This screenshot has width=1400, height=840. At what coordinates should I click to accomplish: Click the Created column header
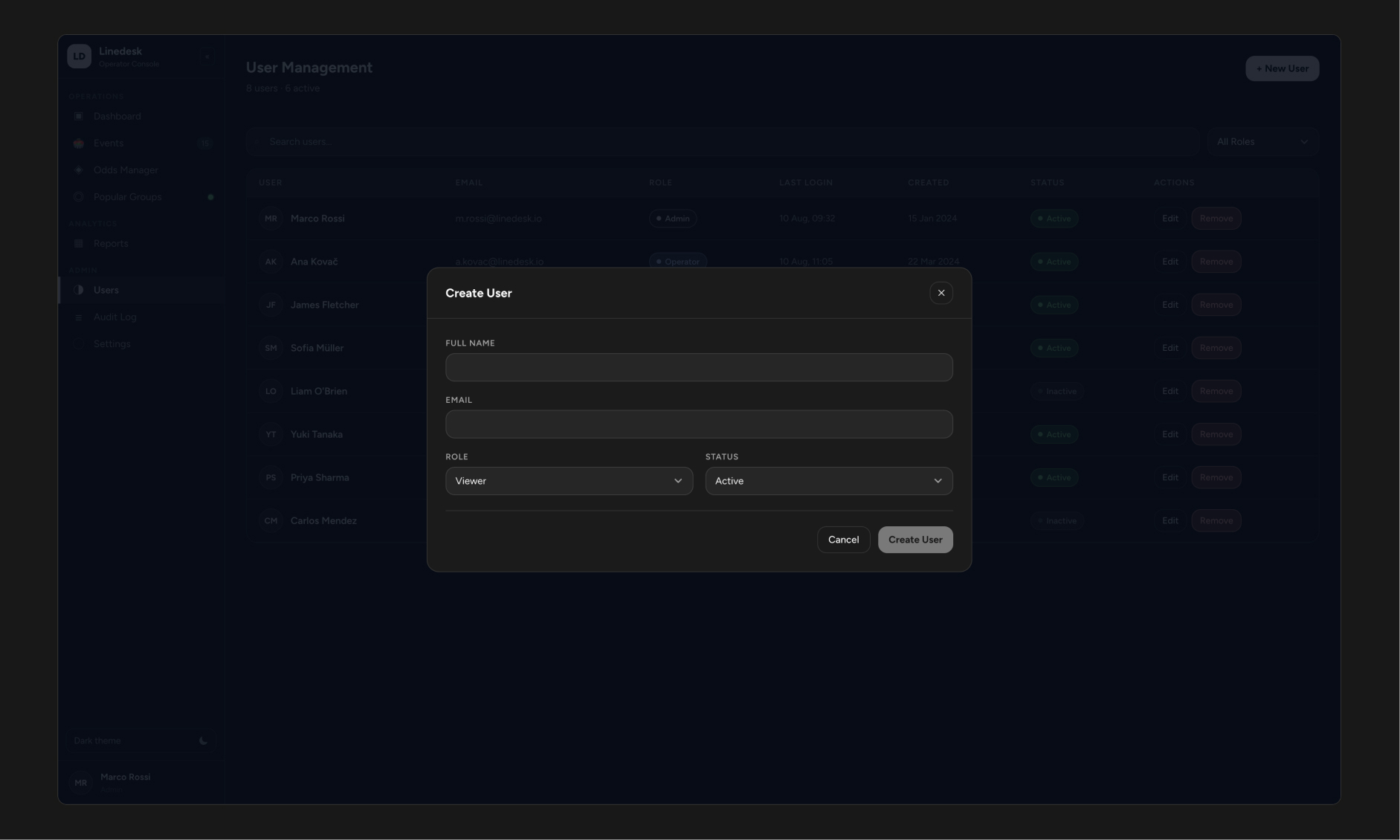pos(928,183)
